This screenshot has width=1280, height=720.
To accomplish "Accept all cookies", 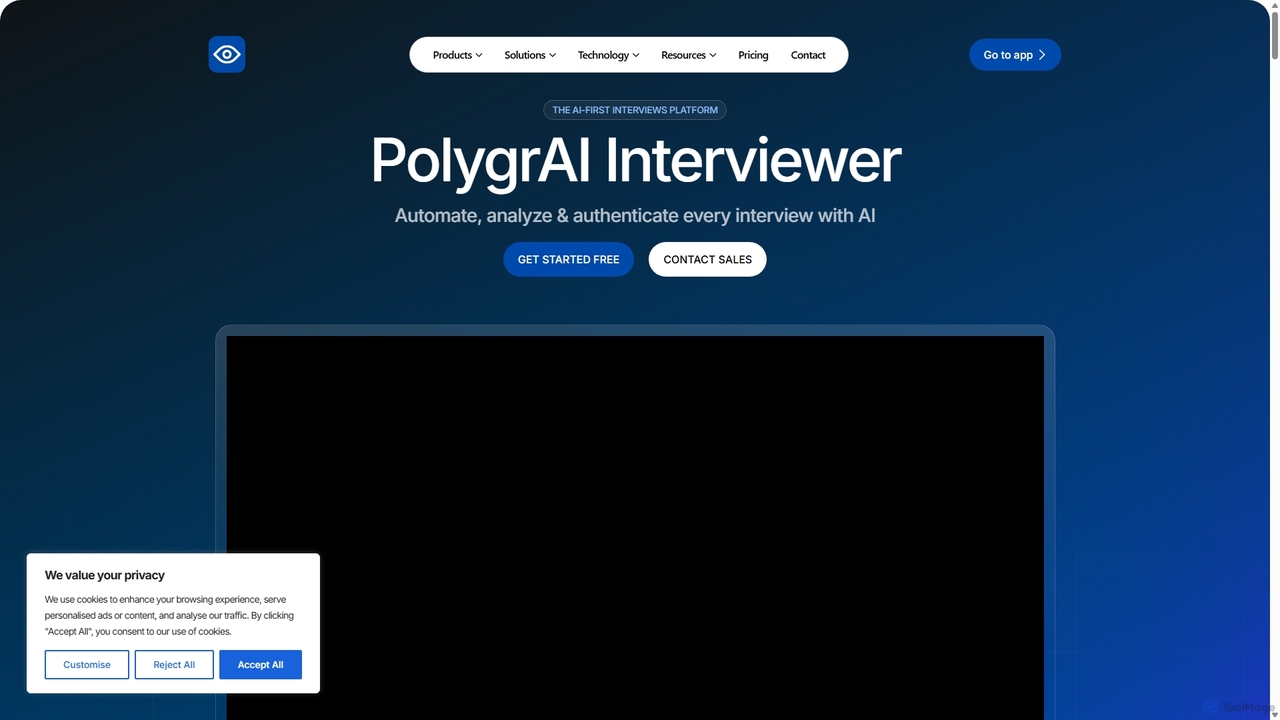I will click(x=261, y=665).
